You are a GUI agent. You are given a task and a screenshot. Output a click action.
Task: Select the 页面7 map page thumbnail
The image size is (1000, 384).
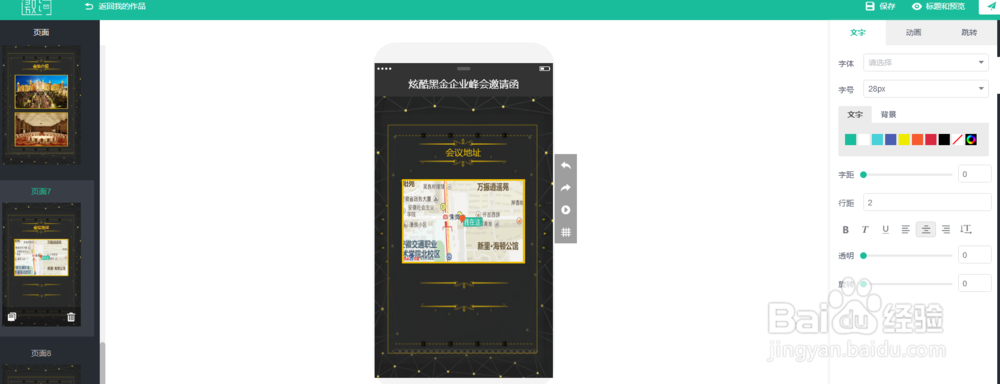coord(41,265)
